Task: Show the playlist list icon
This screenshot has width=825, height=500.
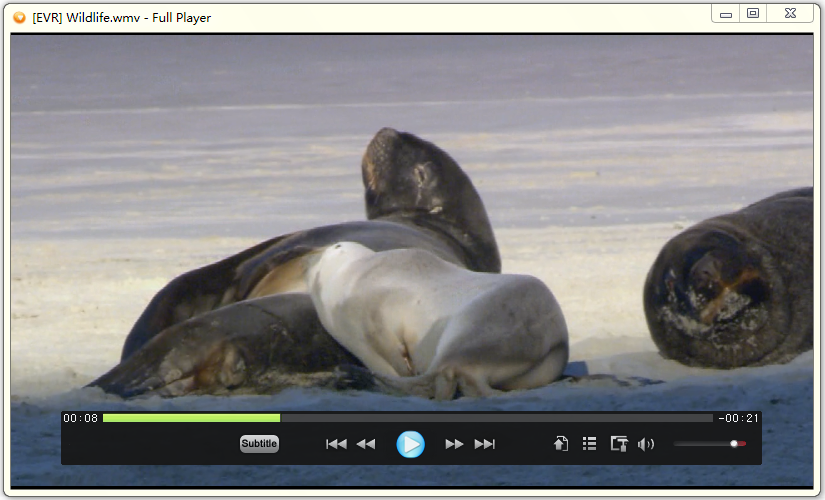Action: [x=589, y=444]
